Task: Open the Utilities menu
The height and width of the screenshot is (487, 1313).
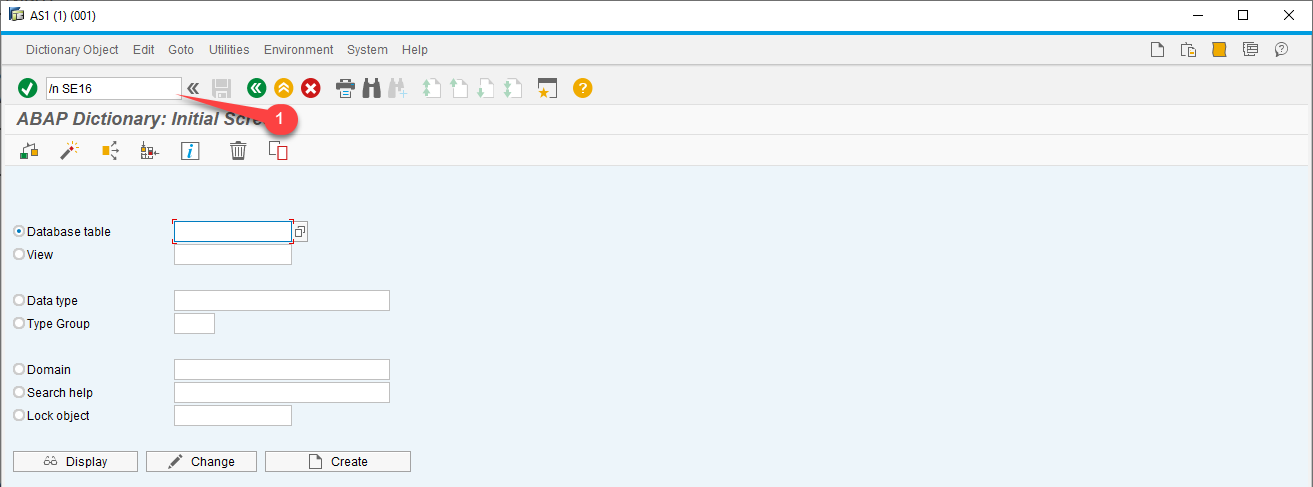Action: 229,50
